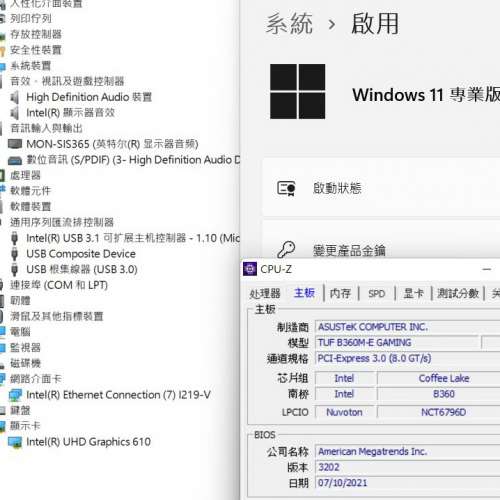Open the 处理器 tab in CPU-Z
The height and width of the screenshot is (500, 500).
pyautogui.click(x=265, y=294)
